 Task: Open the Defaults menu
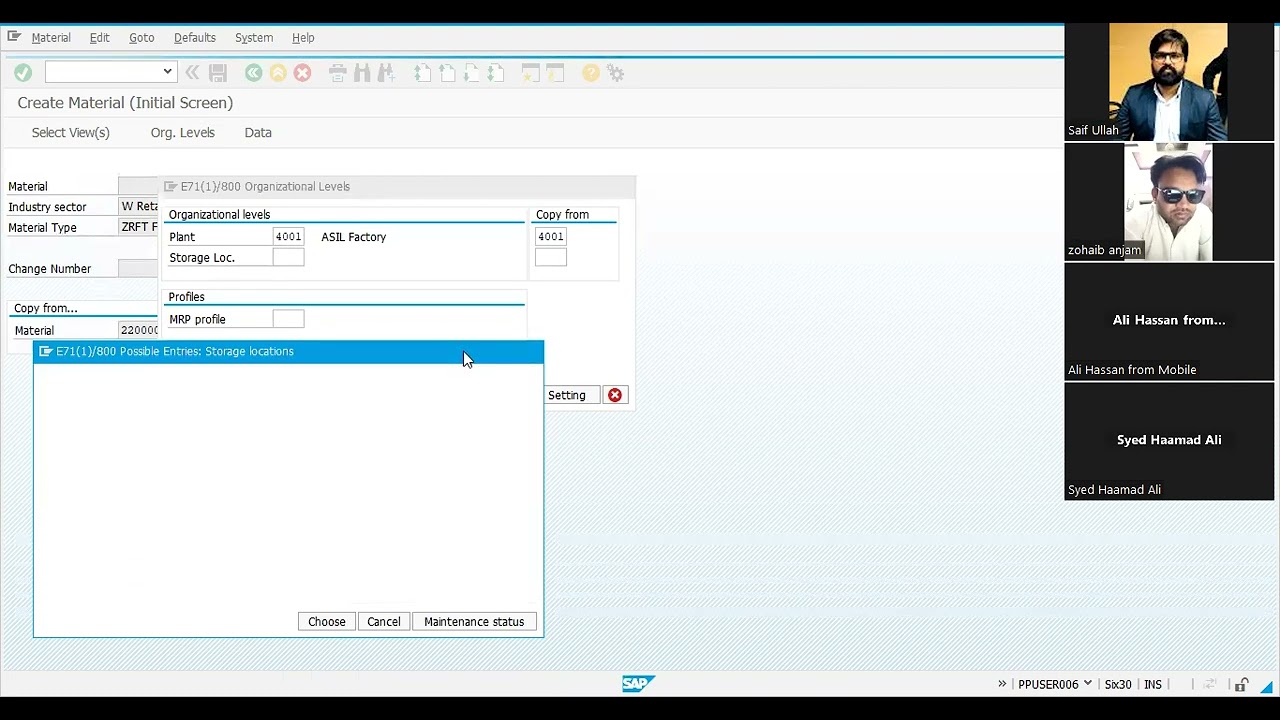195,38
